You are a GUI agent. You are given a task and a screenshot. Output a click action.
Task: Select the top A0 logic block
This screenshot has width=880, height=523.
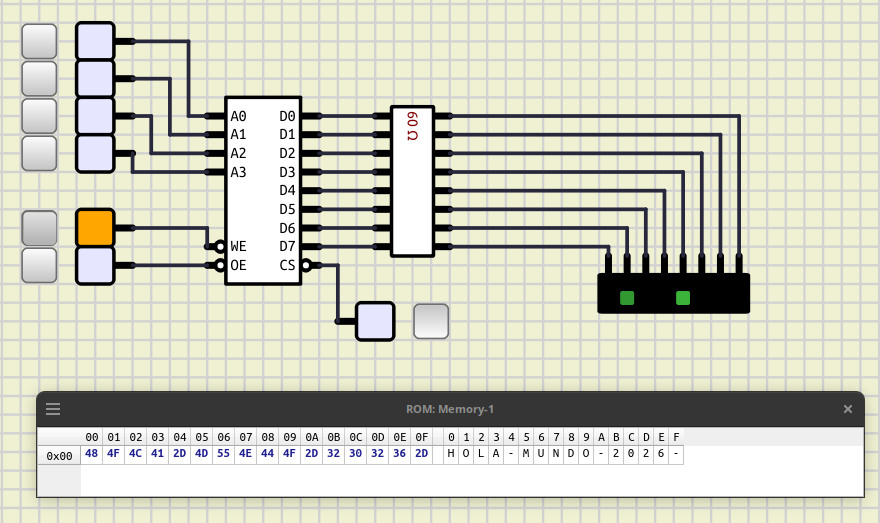coord(95,42)
